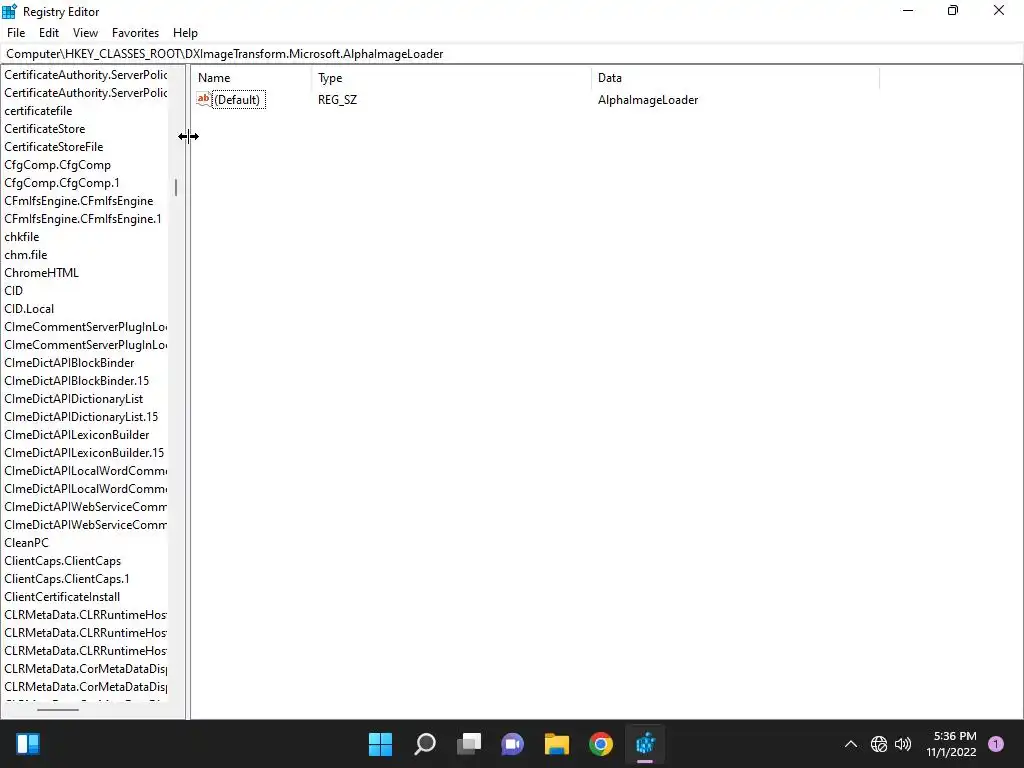Open File Explorer from the taskbar
Image resolution: width=1024 pixels, height=768 pixels.
coord(557,744)
